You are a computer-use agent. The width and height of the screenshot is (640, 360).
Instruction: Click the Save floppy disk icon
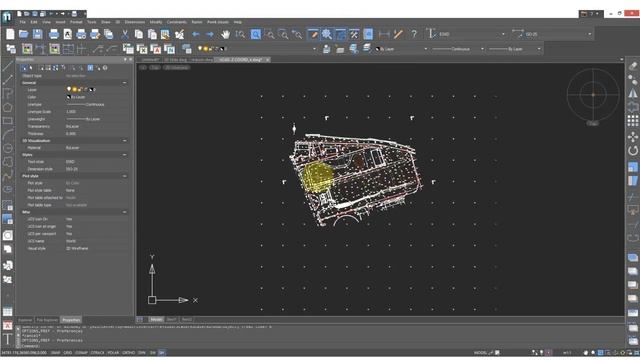point(38,34)
